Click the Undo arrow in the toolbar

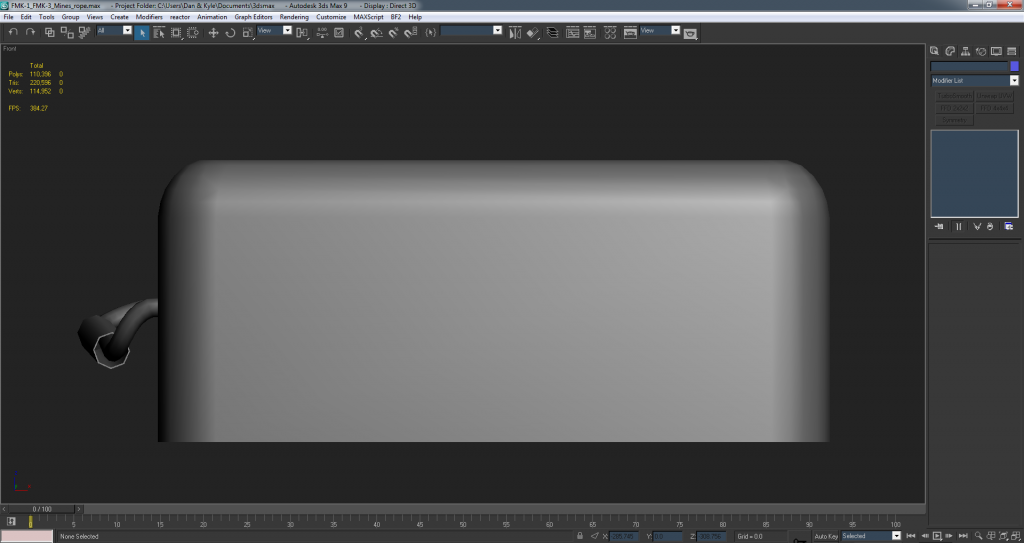(13, 32)
